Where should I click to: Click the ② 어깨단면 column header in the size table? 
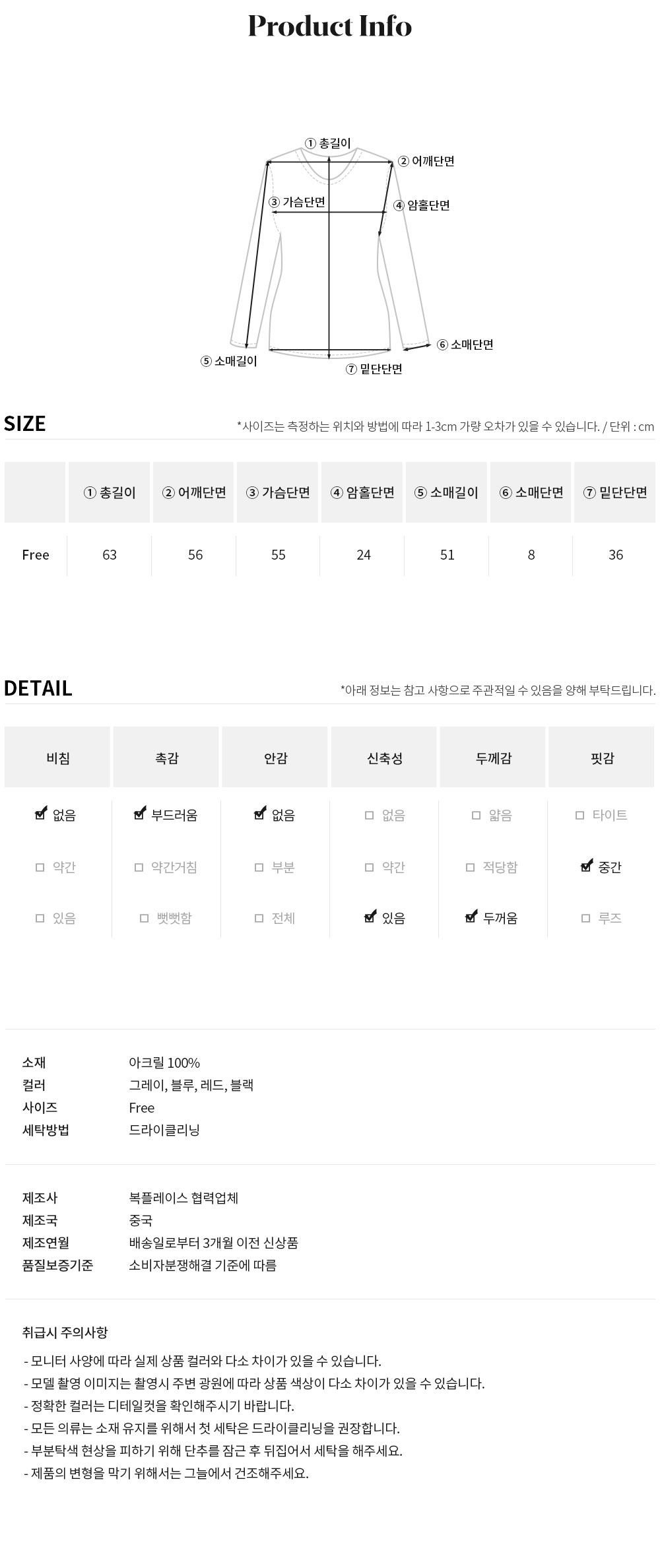coord(194,492)
